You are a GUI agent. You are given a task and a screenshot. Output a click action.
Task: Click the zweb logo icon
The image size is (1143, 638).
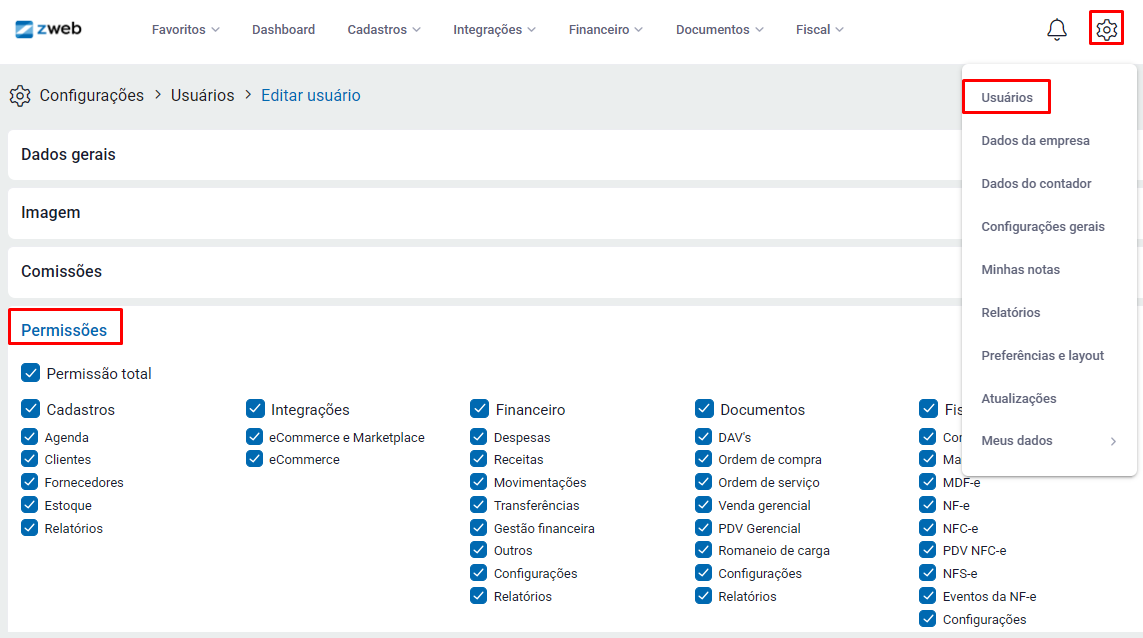point(25,29)
